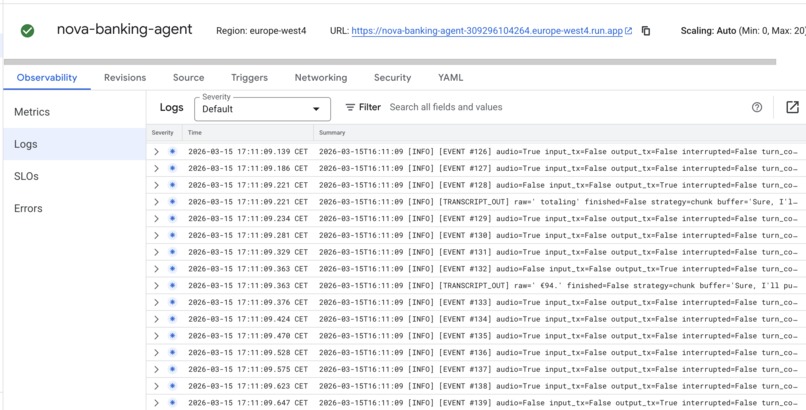Switch to the YAML tab
The width and height of the screenshot is (806, 410).
coord(450,78)
